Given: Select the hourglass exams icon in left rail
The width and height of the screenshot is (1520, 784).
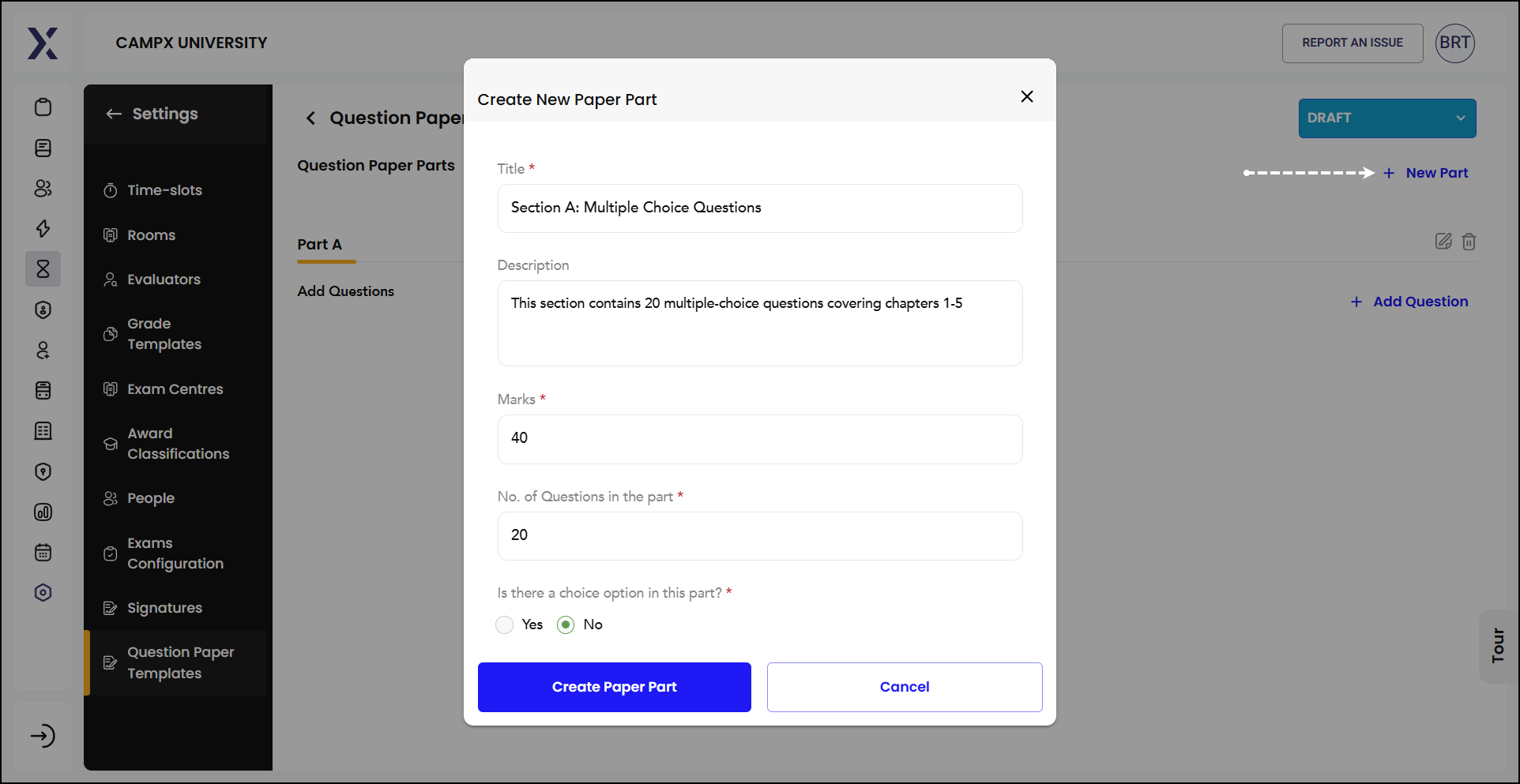Looking at the screenshot, I should click(43, 269).
